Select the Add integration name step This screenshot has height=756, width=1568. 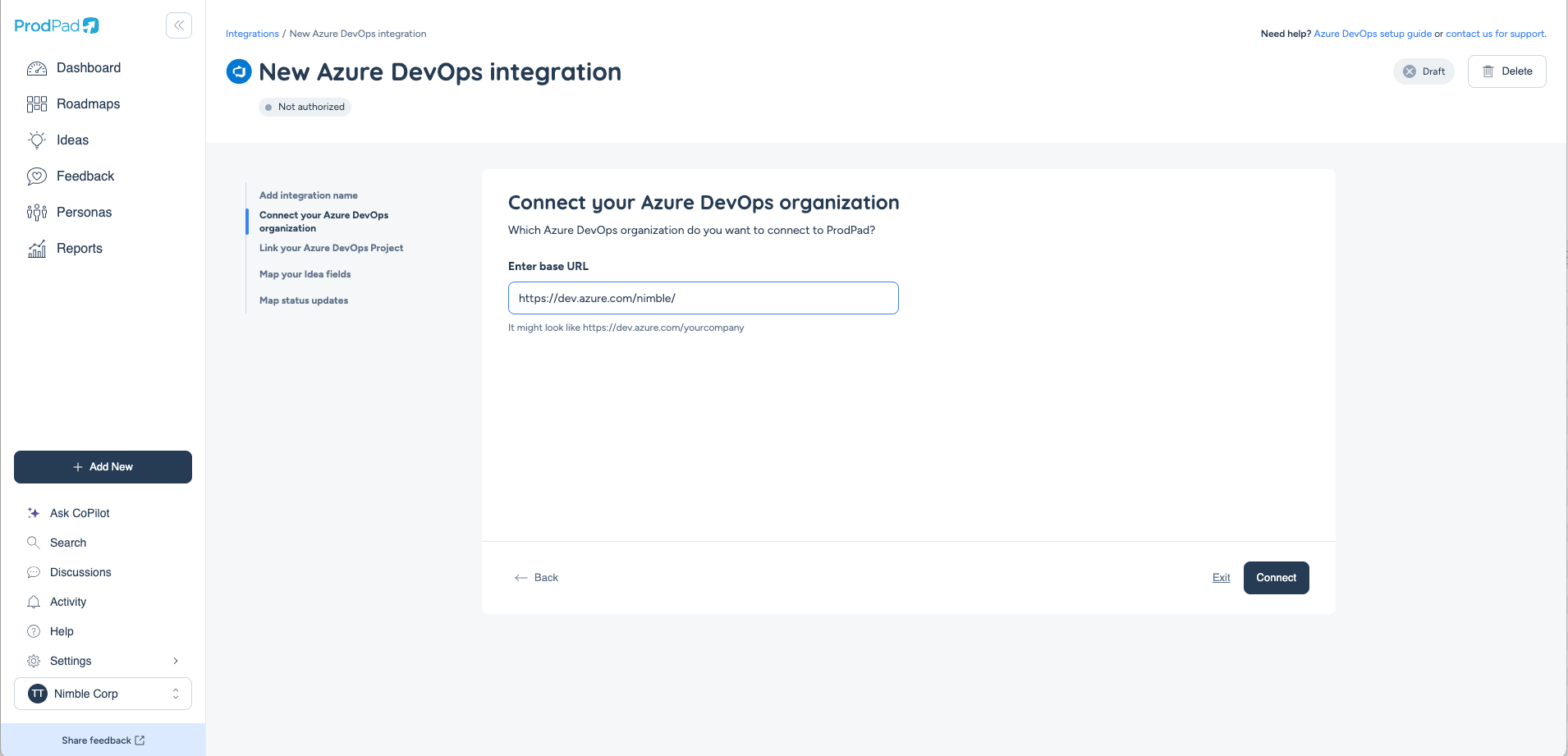(x=309, y=195)
